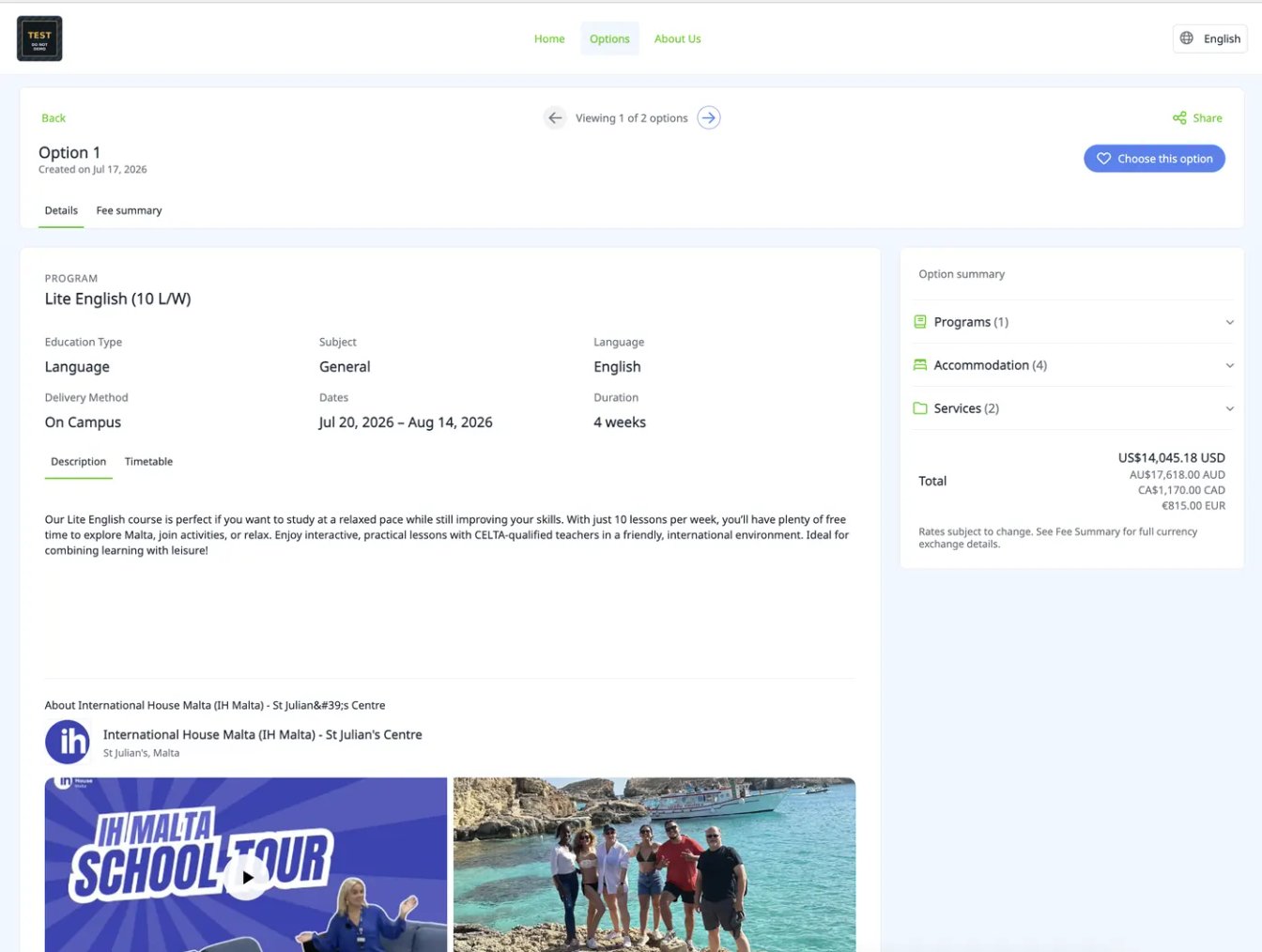
Task: Click the Option summary heading
Action: (962, 274)
